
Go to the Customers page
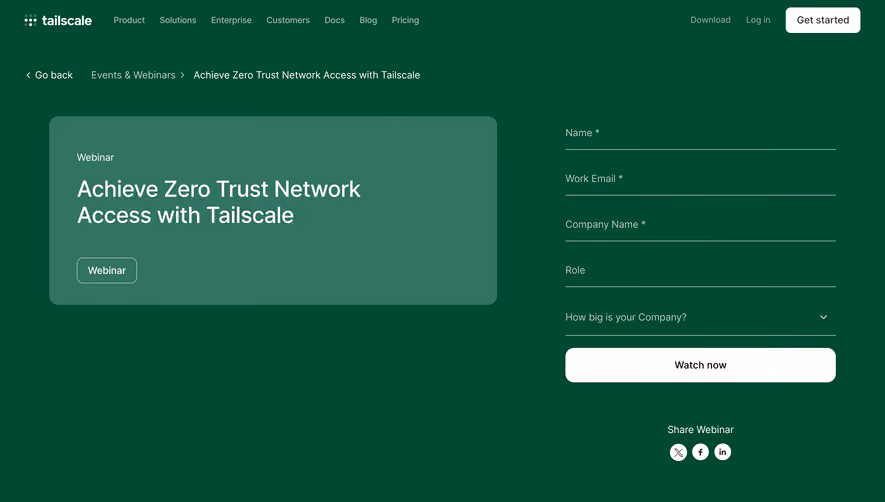tap(288, 20)
